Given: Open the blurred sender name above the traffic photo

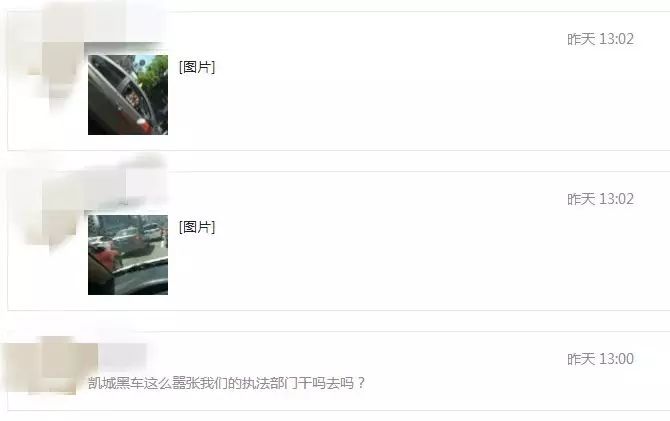Looking at the screenshot, I should pos(125,188).
